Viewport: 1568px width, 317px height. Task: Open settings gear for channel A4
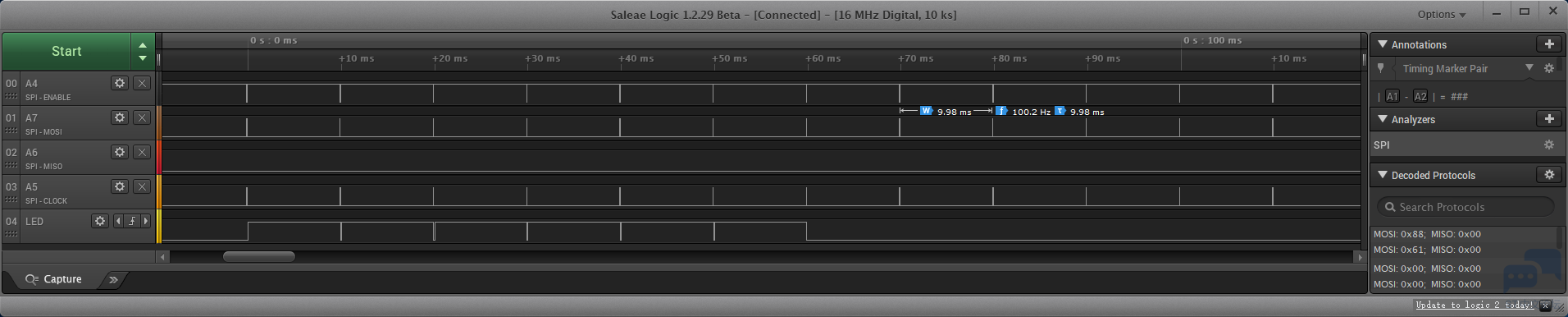(x=120, y=83)
